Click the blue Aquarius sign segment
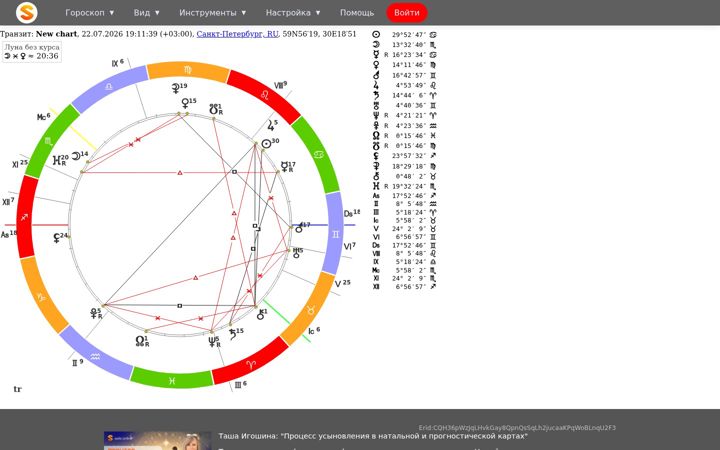The image size is (720, 450). pyautogui.click(x=96, y=355)
